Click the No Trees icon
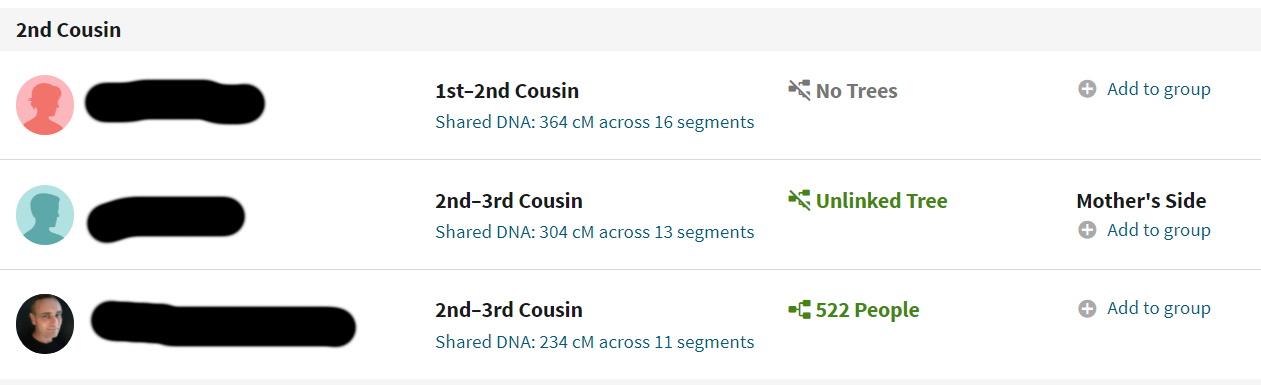 [798, 91]
